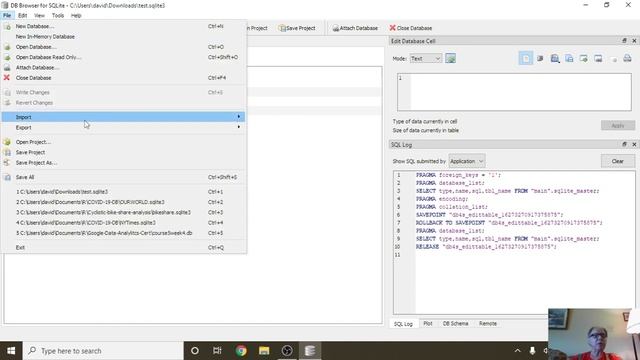Viewport: 640px width, 360px height.
Task: Toggle auto-switch mode image icon beside Mode
Action: [x=451, y=58]
